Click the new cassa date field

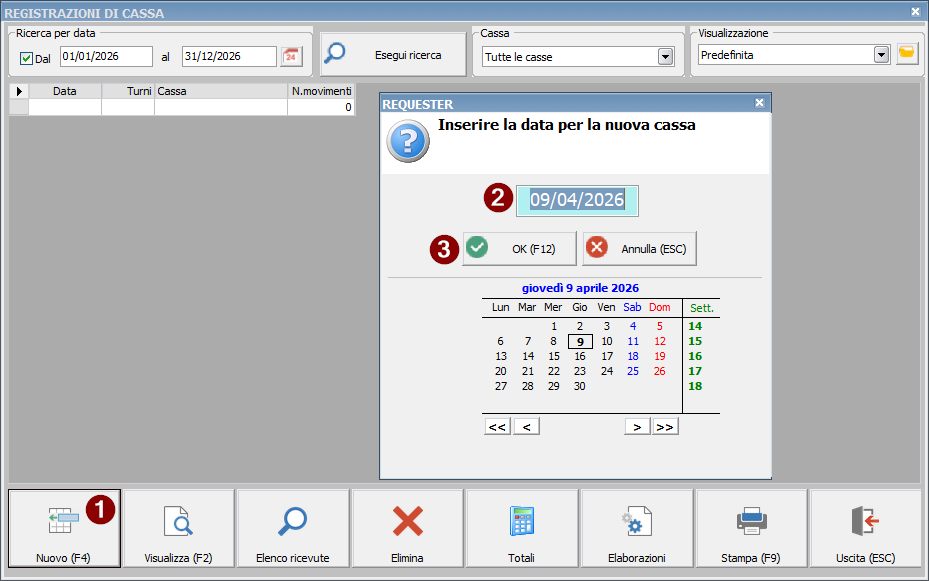point(577,200)
